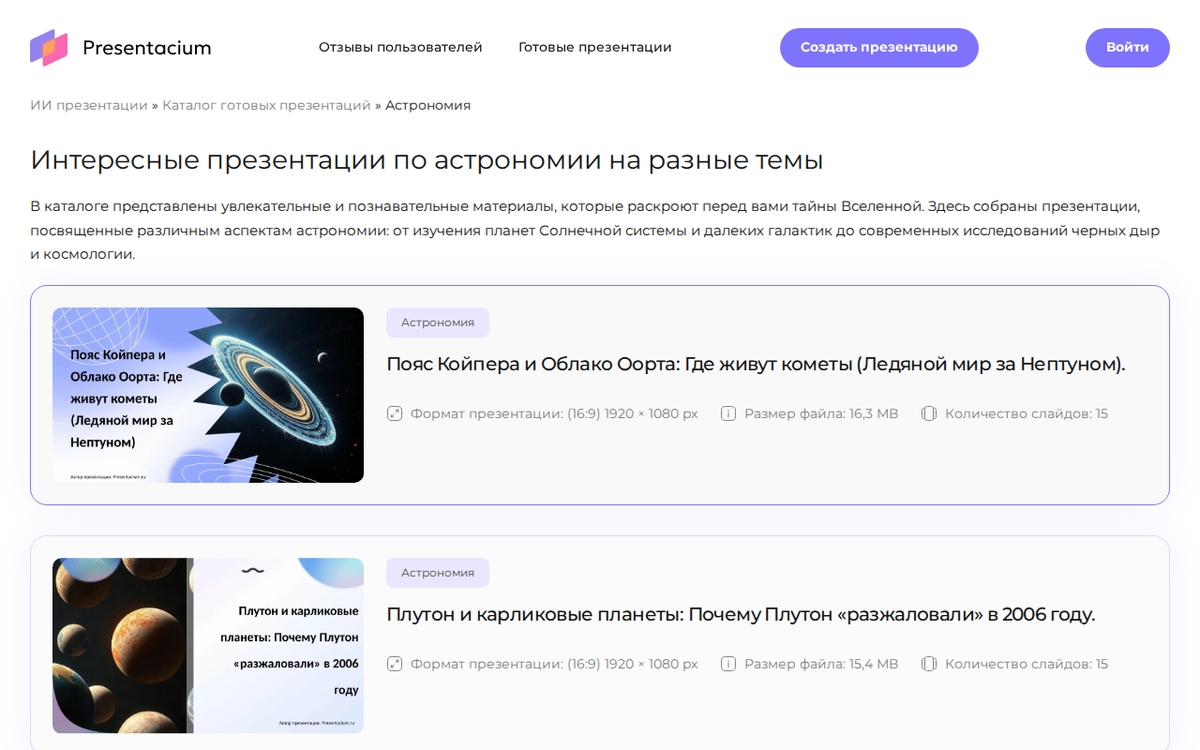Click format text in Пояс Койпера card

coord(554,413)
